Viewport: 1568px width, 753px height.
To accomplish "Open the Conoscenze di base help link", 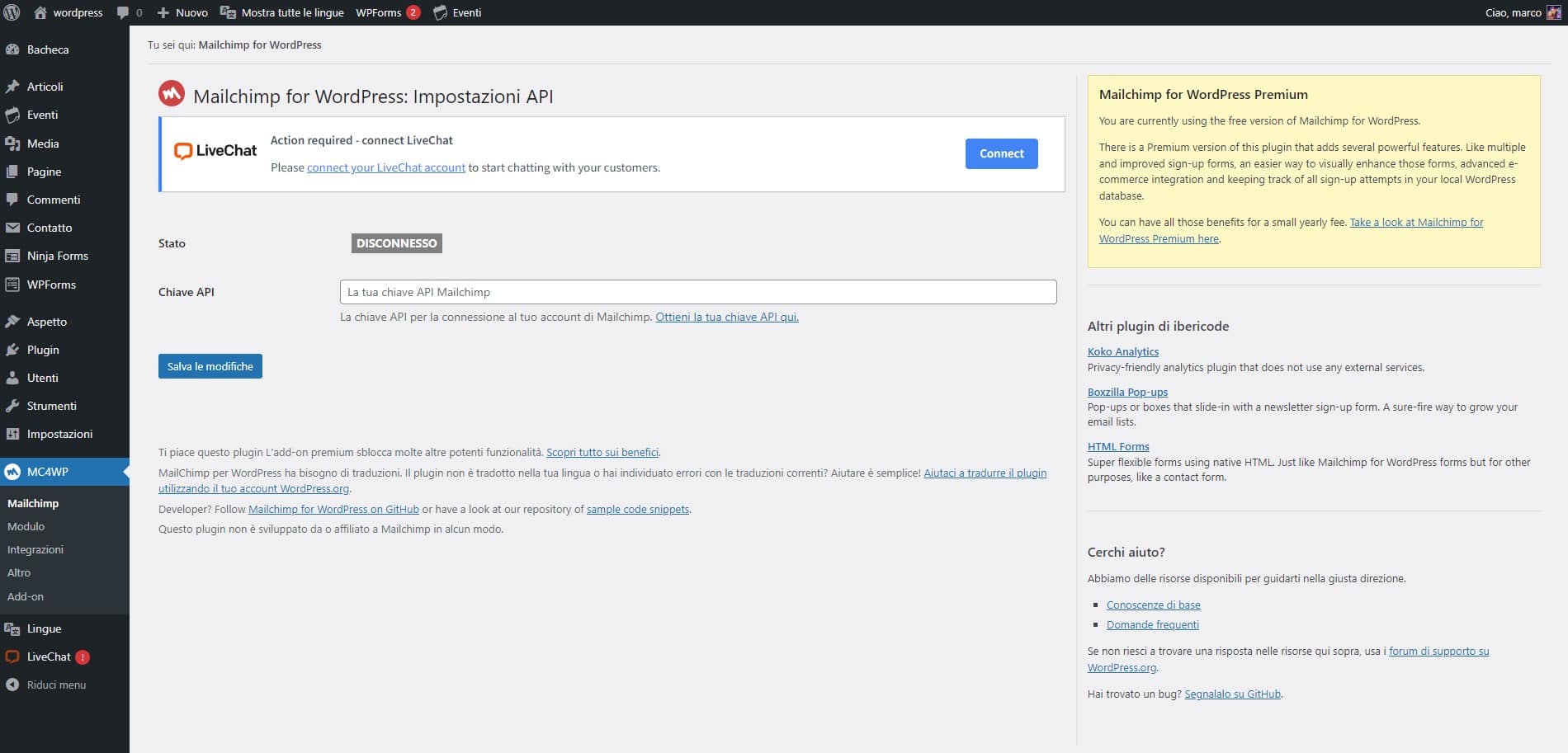I will click(1153, 605).
